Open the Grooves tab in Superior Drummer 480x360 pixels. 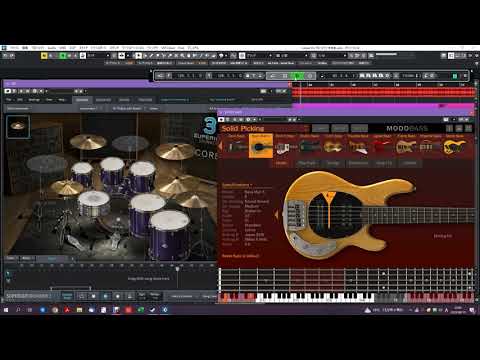pyautogui.click(x=103, y=100)
